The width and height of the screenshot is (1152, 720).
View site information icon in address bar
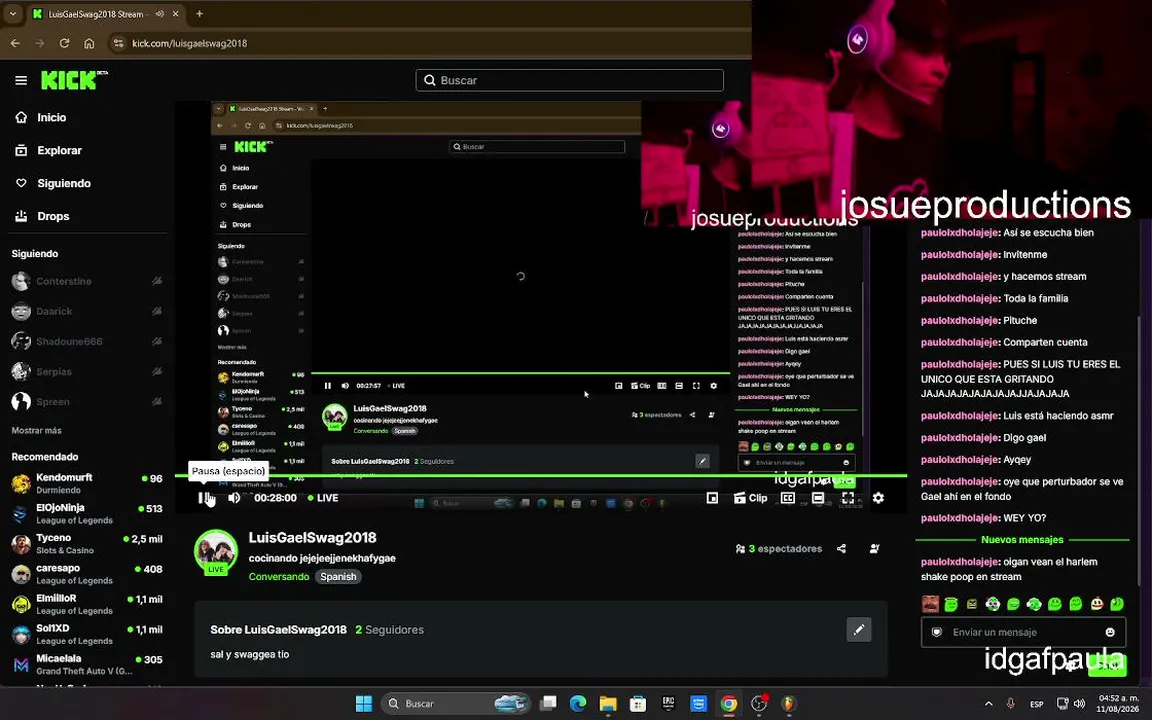click(x=119, y=43)
